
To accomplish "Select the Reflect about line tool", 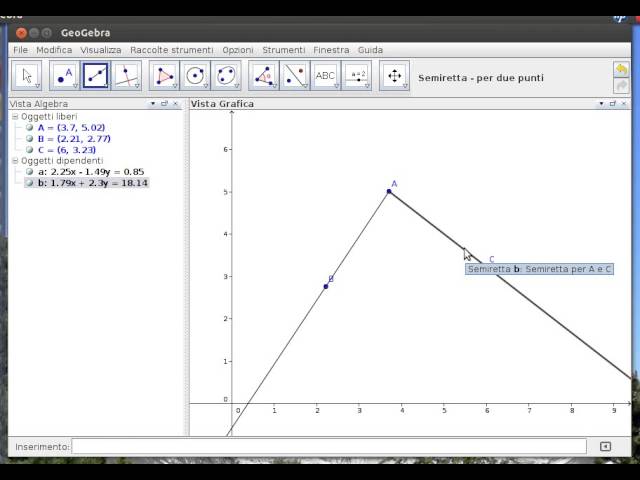I will click(x=295, y=76).
